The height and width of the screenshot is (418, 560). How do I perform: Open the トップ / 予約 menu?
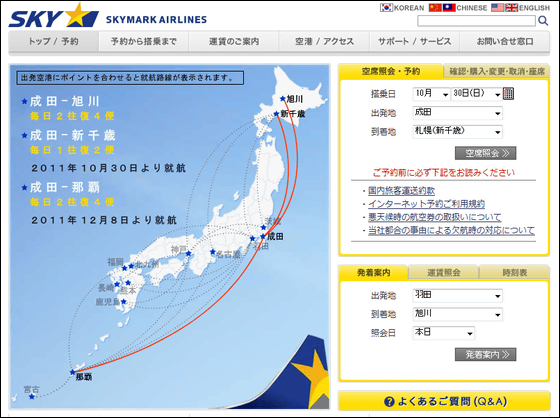click(x=54, y=41)
